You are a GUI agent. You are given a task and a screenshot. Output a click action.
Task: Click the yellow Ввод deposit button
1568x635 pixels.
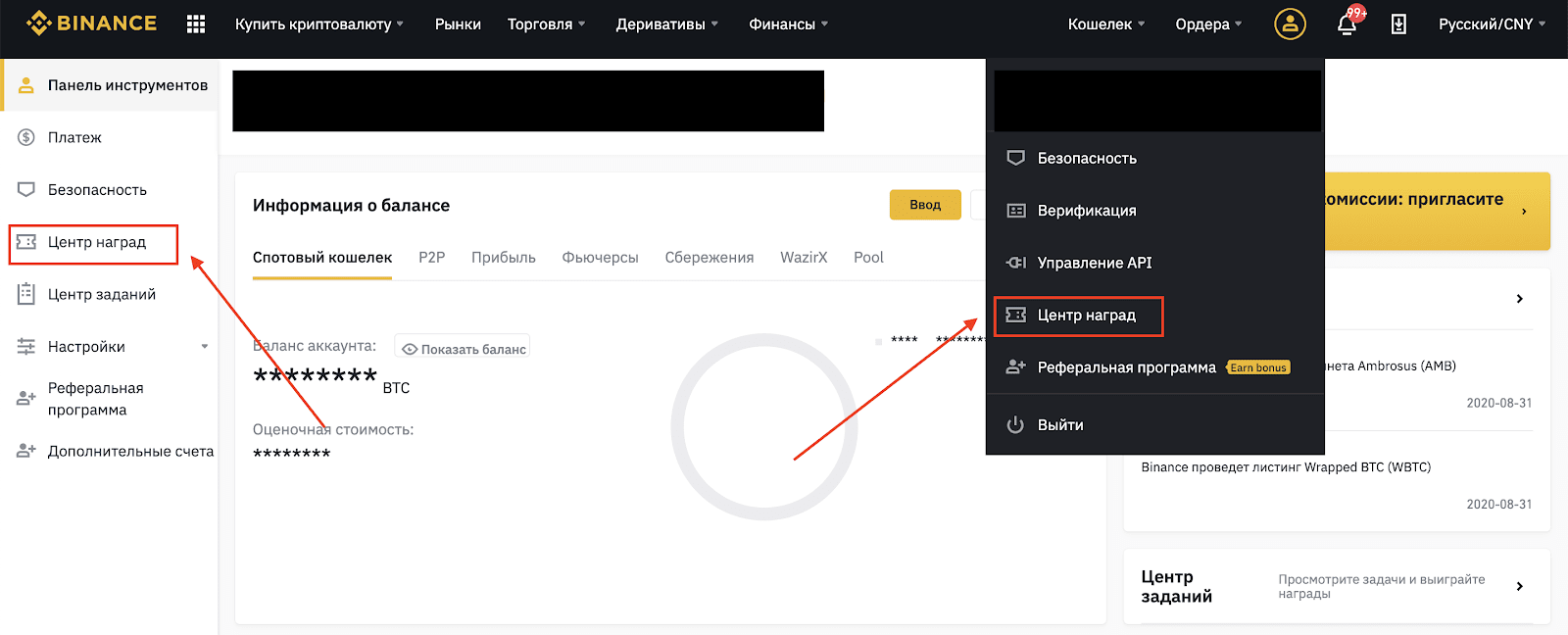[925, 205]
